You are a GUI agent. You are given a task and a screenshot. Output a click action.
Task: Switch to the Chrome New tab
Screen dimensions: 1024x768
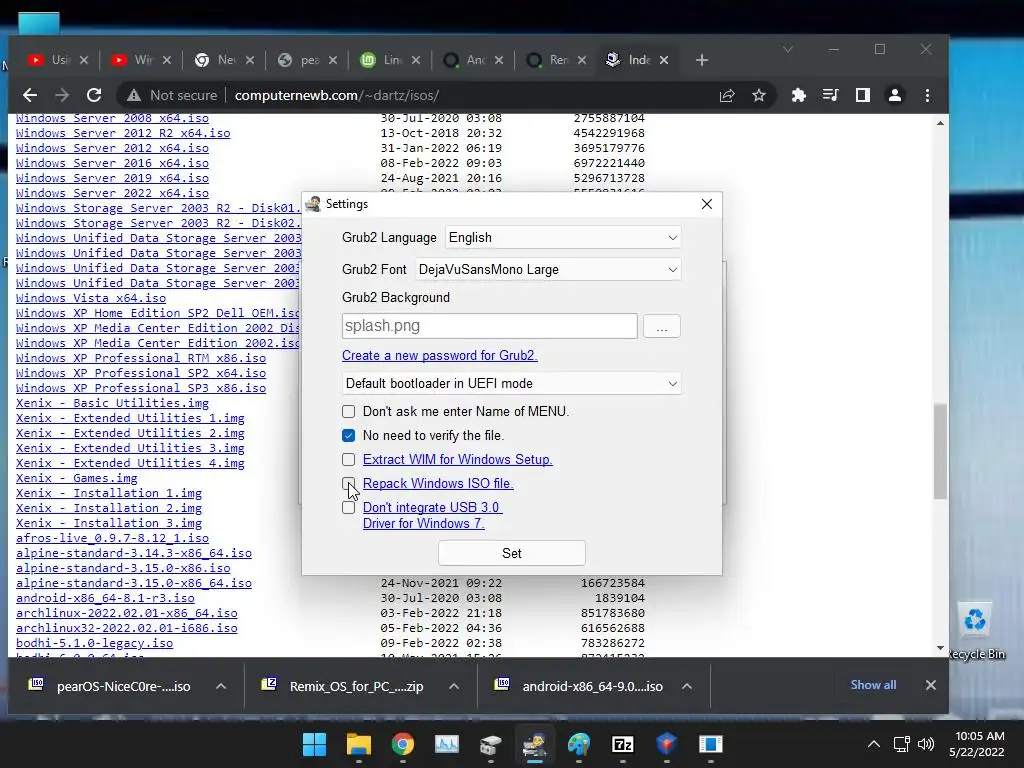(215, 60)
